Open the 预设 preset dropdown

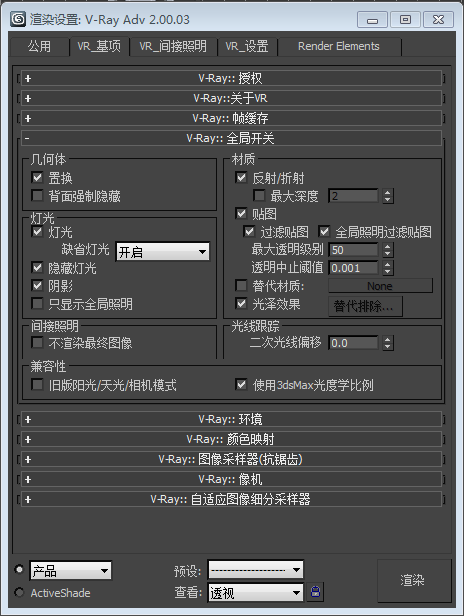255,569
